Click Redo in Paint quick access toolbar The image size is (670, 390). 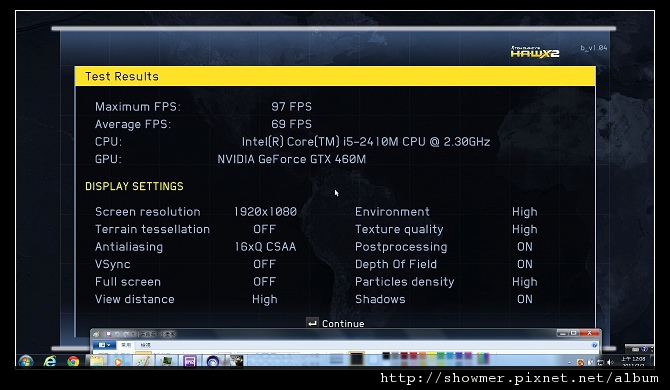click(126, 334)
